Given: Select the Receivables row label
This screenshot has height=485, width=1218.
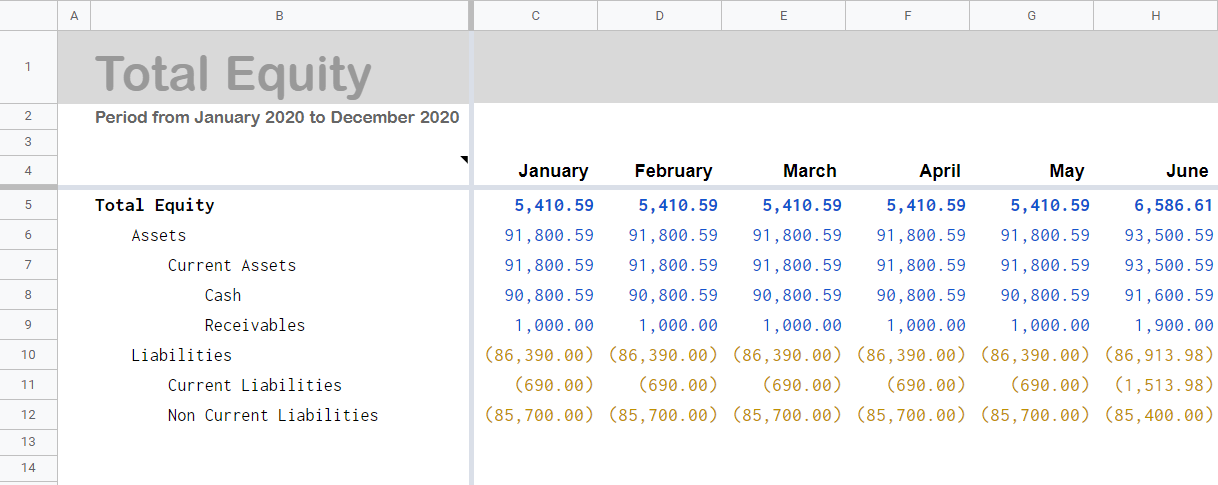Looking at the screenshot, I should click(255, 326).
